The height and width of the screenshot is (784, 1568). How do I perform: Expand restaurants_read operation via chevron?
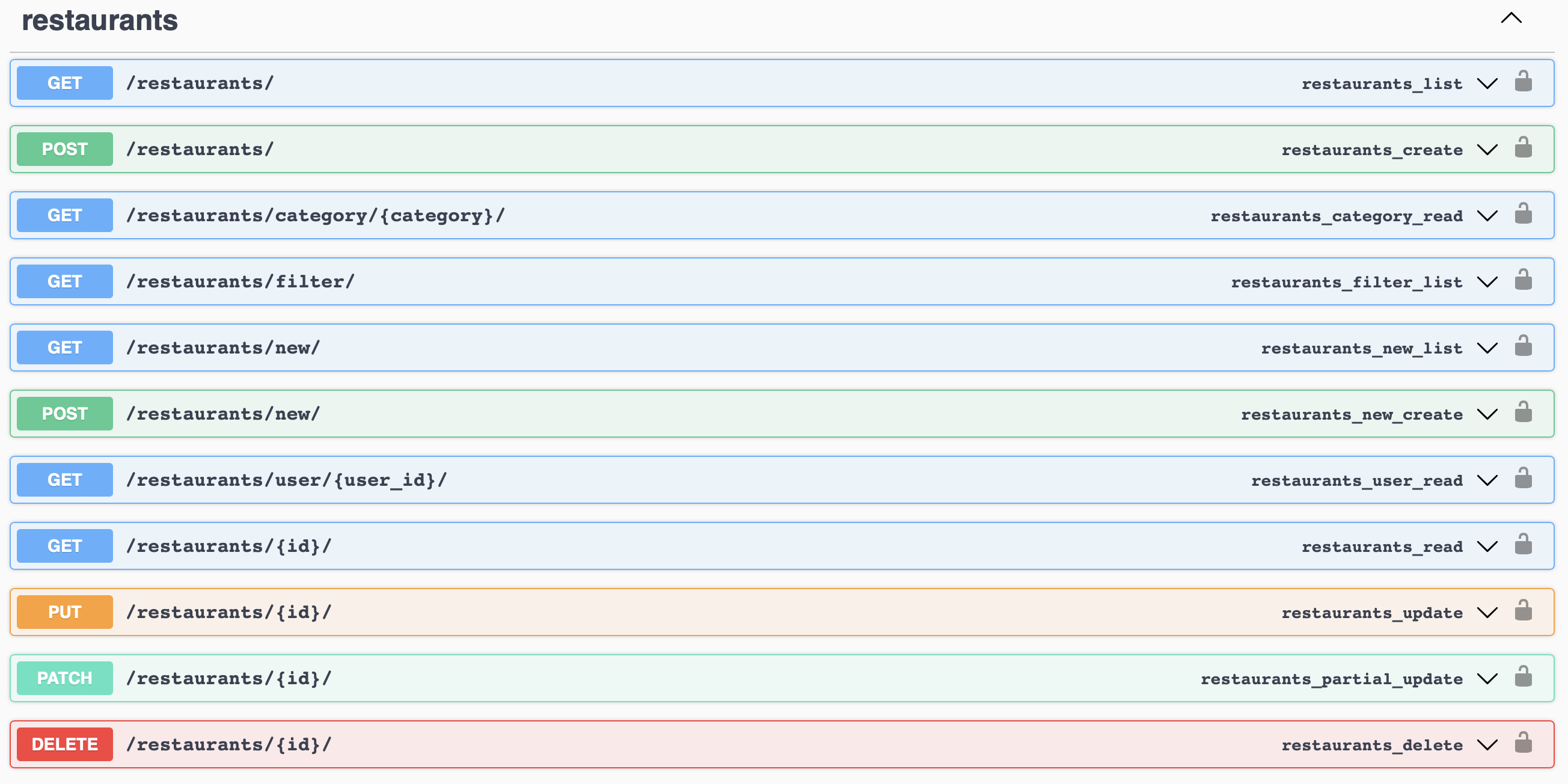[1487, 546]
